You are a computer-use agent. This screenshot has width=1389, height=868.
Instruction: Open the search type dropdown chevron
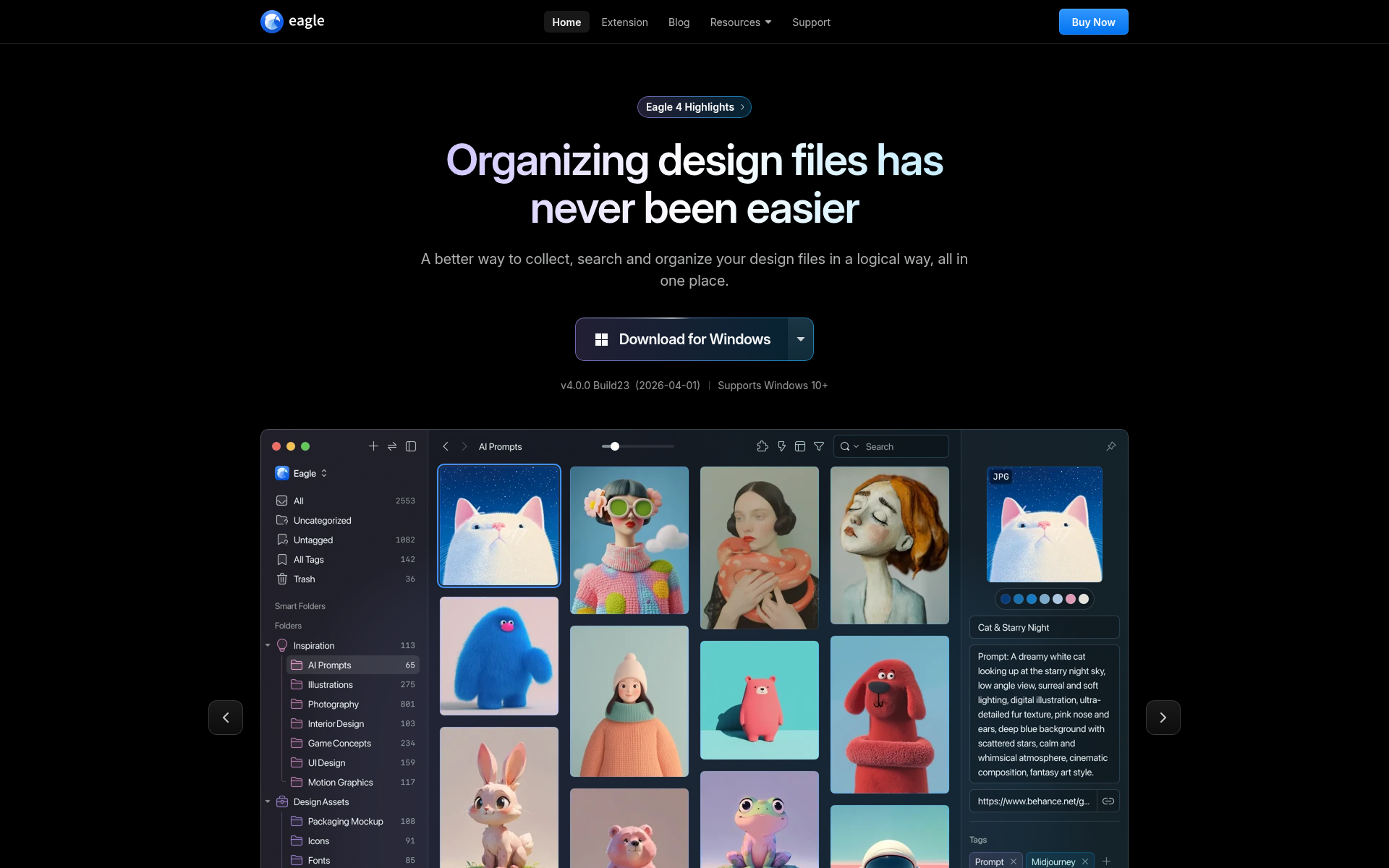coord(857,446)
